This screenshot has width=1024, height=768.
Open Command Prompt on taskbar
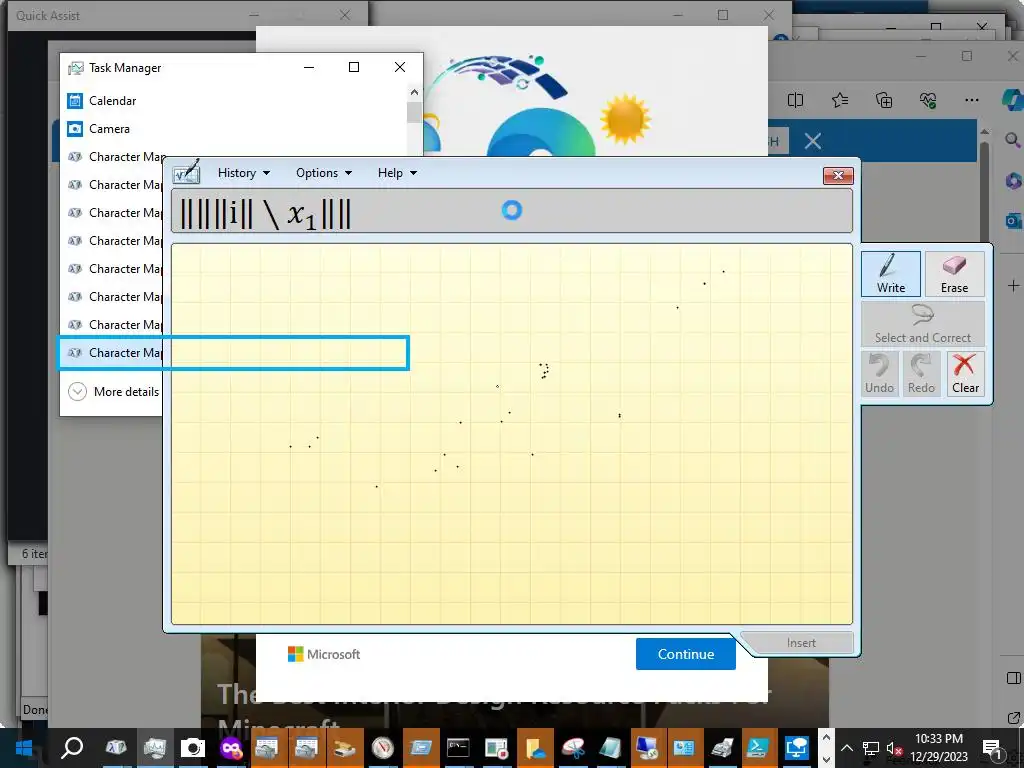coord(458,748)
